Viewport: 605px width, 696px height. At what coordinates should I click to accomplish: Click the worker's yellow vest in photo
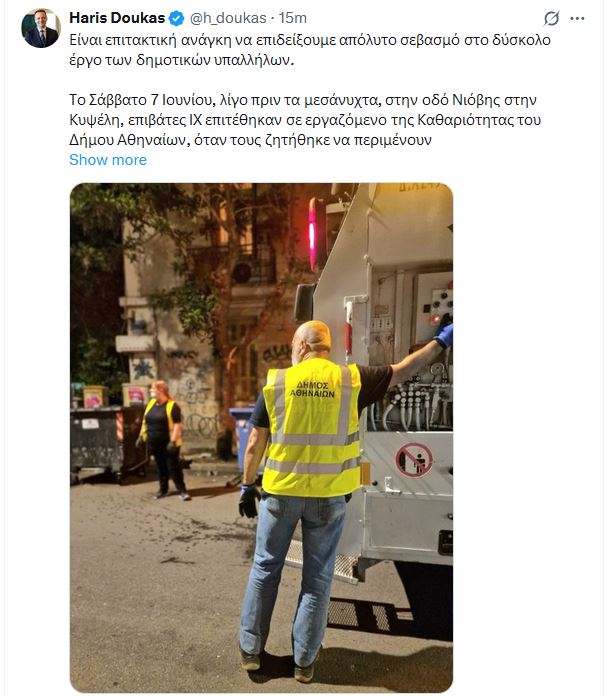pyautogui.click(x=312, y=428)
